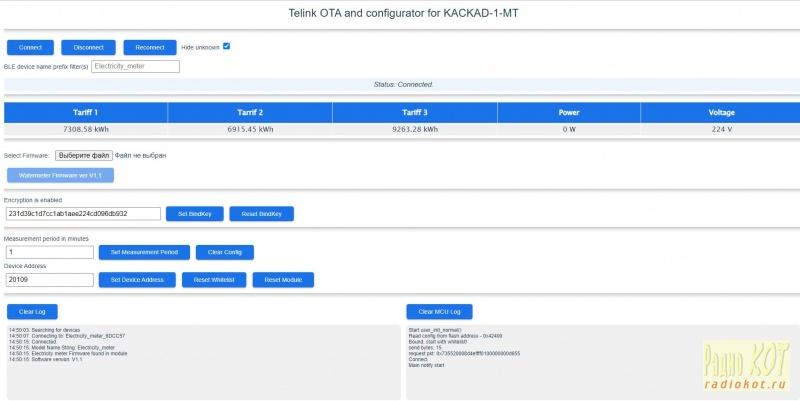Focus the measurement period input field
Screen dimensions: 800x401
point(49,252)
